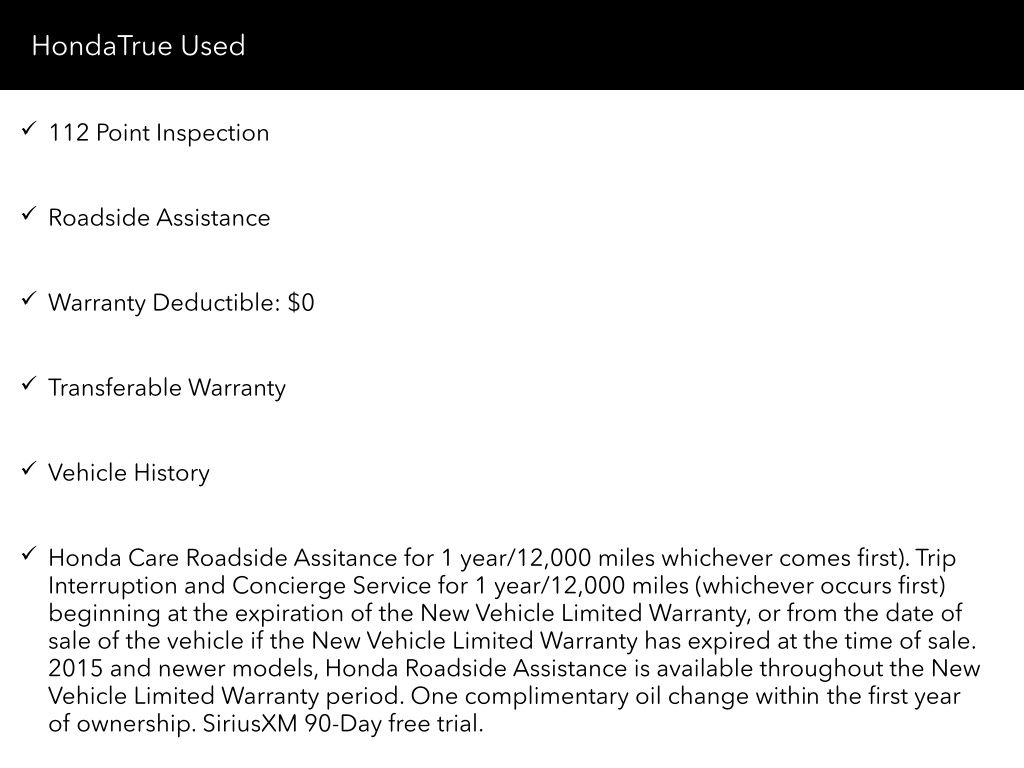The height and width of the screenshot is (768, 1024).
Task: Select the Transferable Warranty item text
Action: (167, 388)
